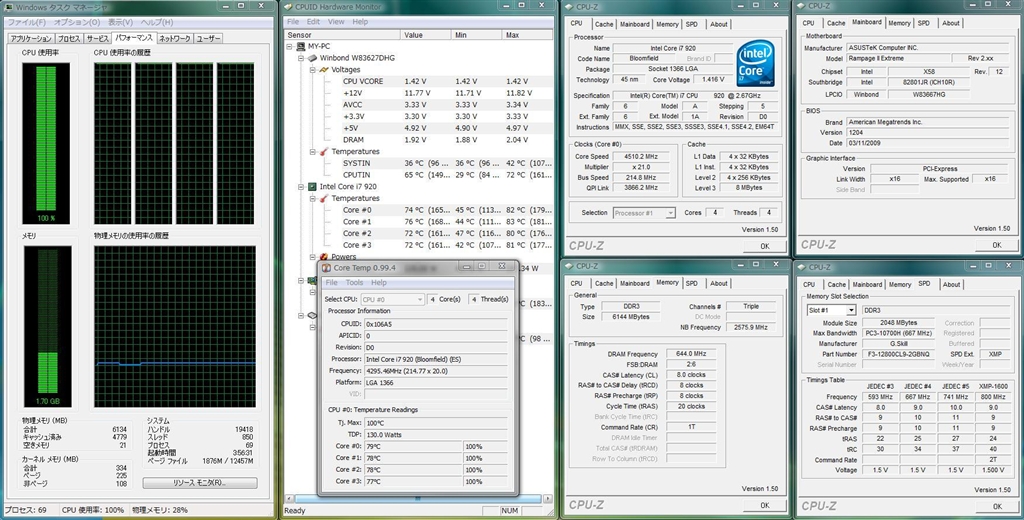Image resolution: width=1024 pixels, height=520 pixels.
Task: Open the ヘルプ(H) menu in Task Manager
Action: coord(157,22)
